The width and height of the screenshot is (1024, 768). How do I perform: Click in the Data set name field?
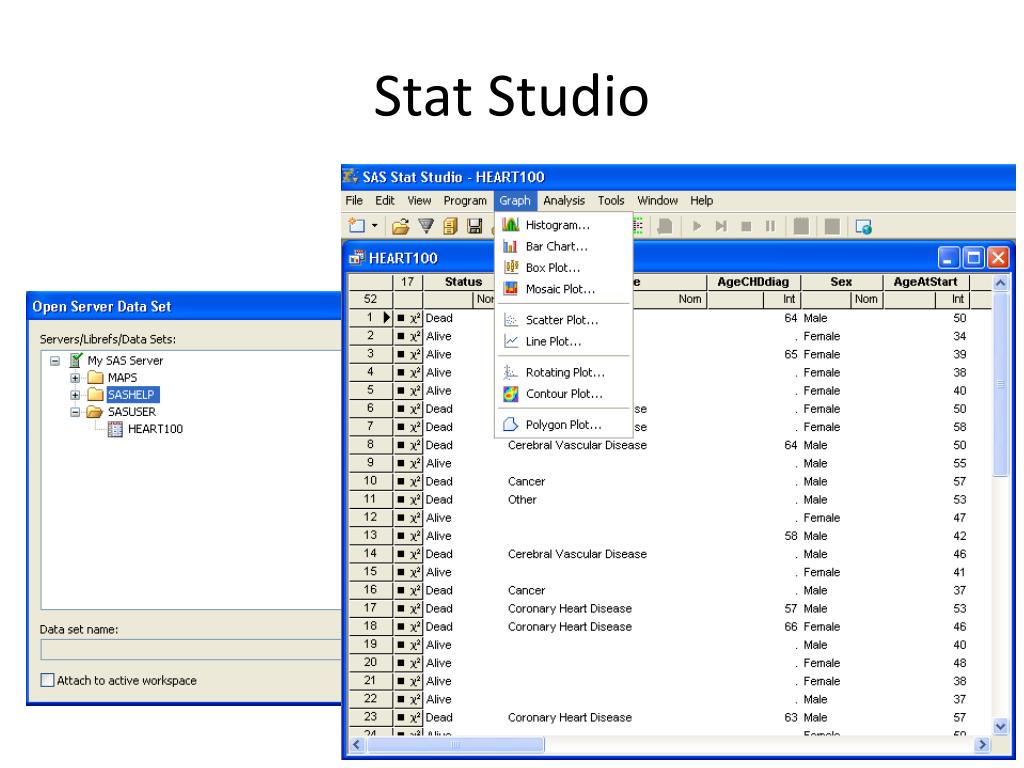click(x=191, y=649)
